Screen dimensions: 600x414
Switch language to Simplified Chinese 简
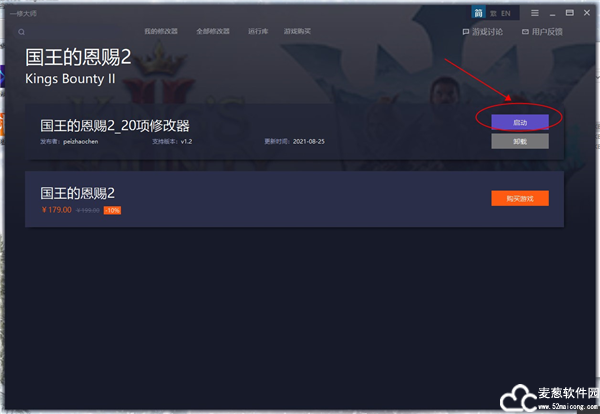pyautogui.click(x=478, y=13)
